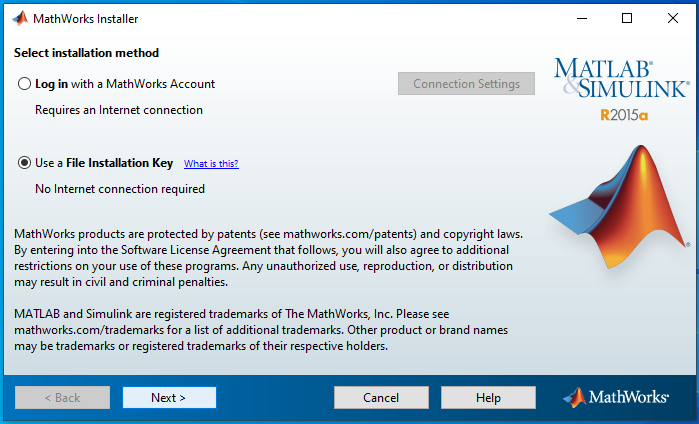699x424 pixels.
Task: Cancel the installation
Action: coord(381,397)
